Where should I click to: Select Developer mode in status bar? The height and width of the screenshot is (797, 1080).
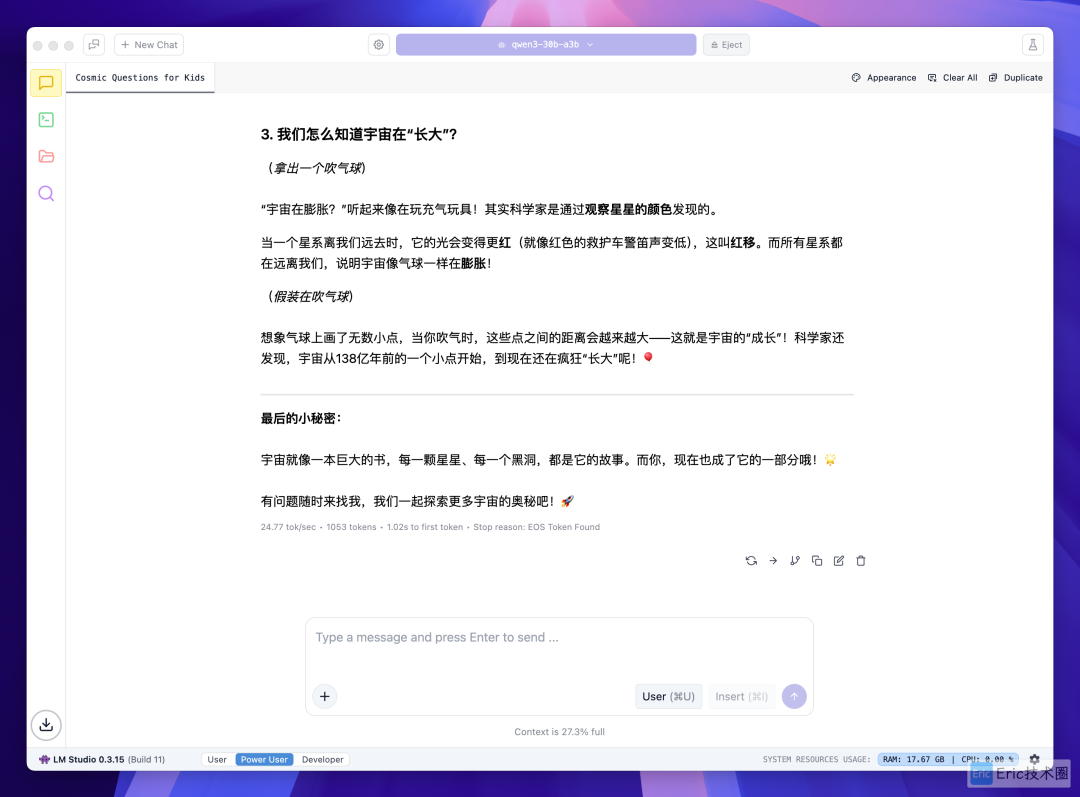(x=322, y=759)
